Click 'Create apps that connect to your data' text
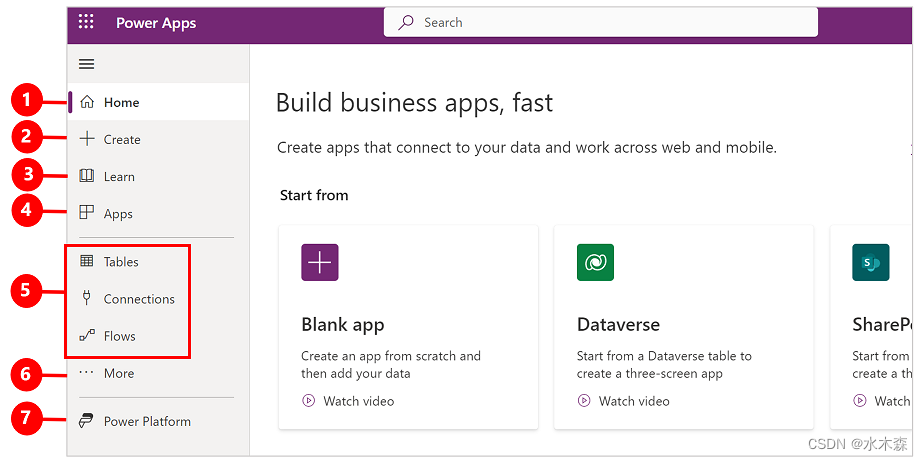Viewport: 923px width, 461px height. [527, 148]
